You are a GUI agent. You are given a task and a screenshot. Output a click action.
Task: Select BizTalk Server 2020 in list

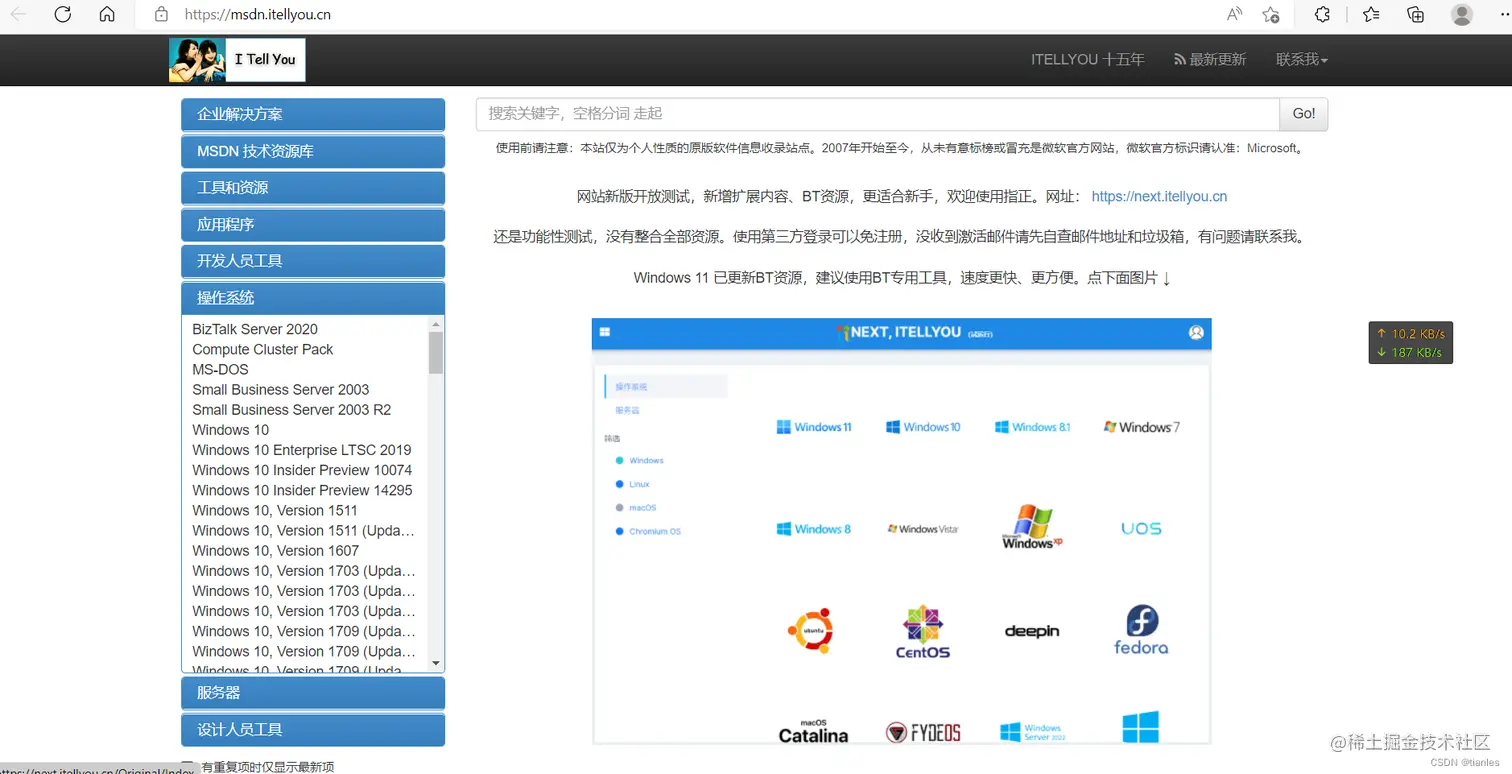click(255, 329)
